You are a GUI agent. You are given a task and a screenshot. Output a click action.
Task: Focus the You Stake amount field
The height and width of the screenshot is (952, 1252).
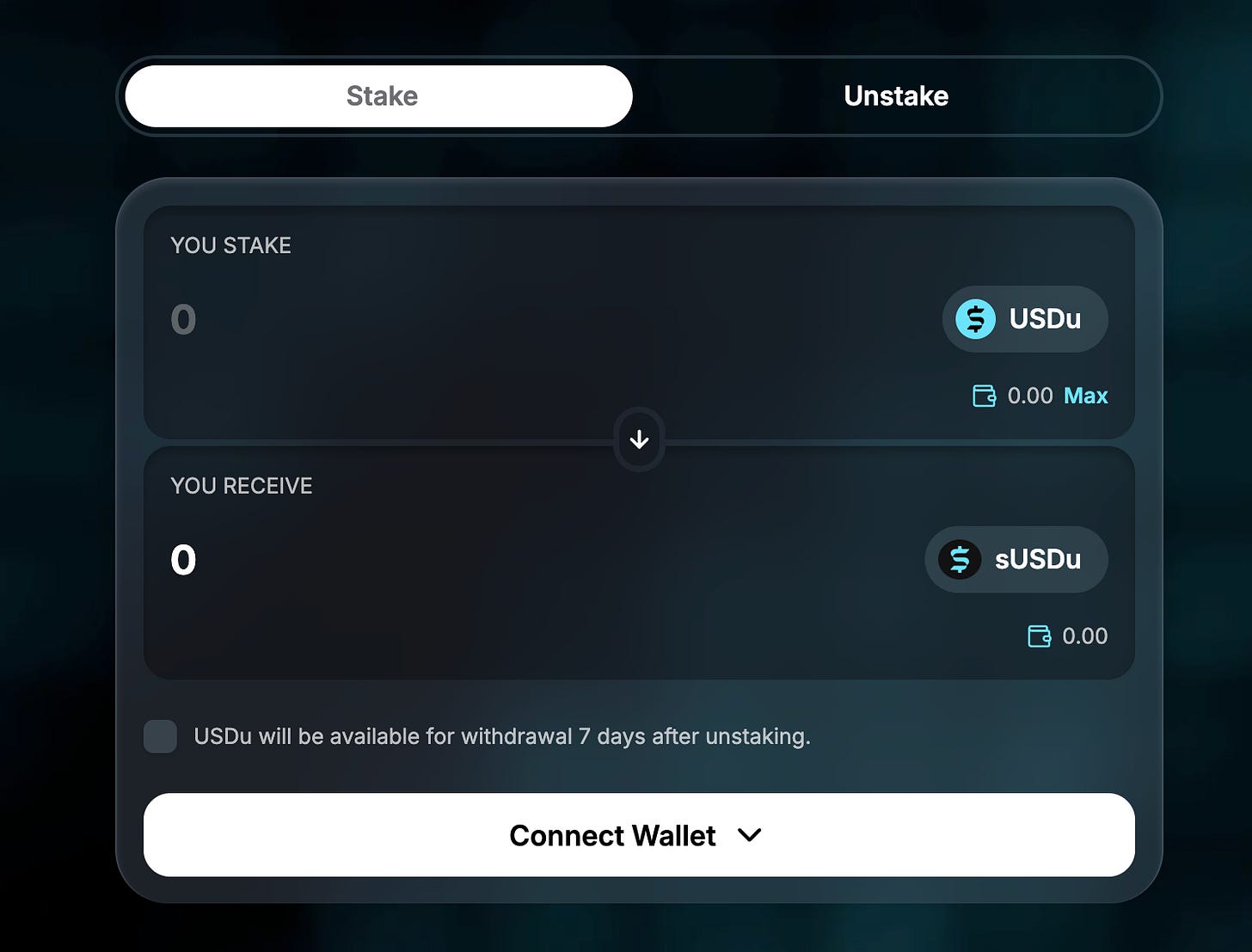(542, 320)
